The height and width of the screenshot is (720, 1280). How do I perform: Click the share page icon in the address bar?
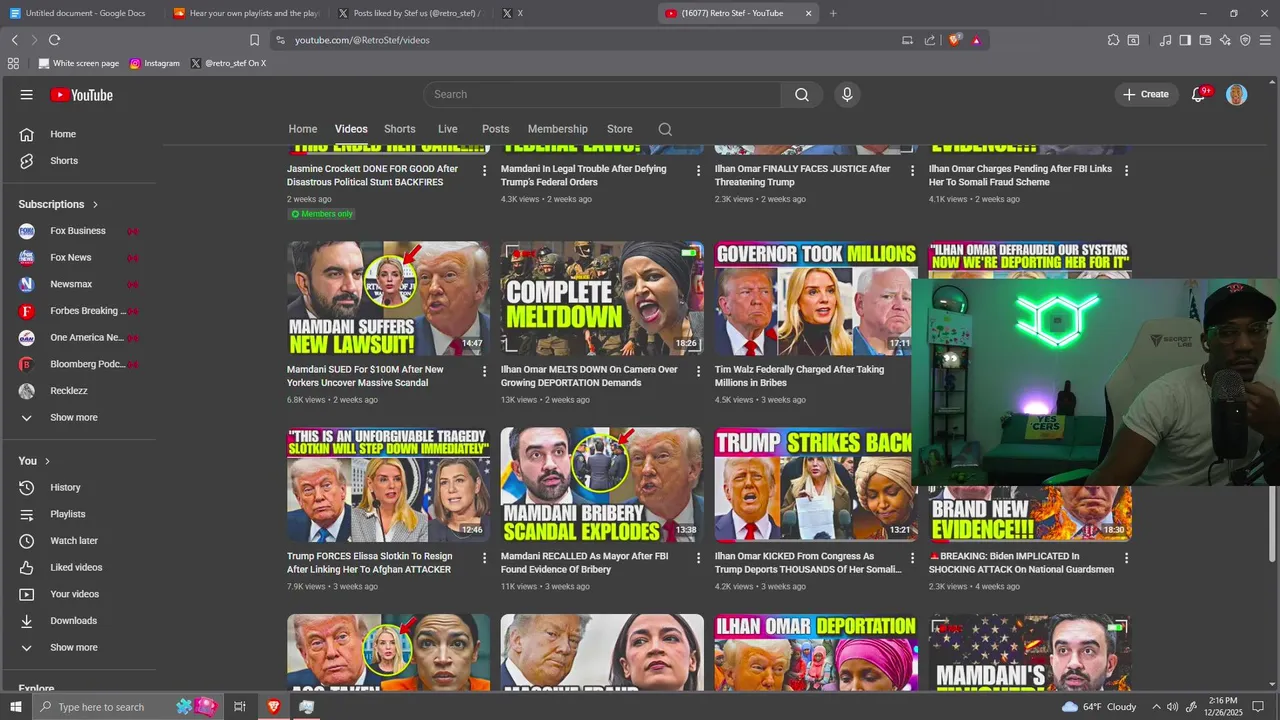point(930,40)
